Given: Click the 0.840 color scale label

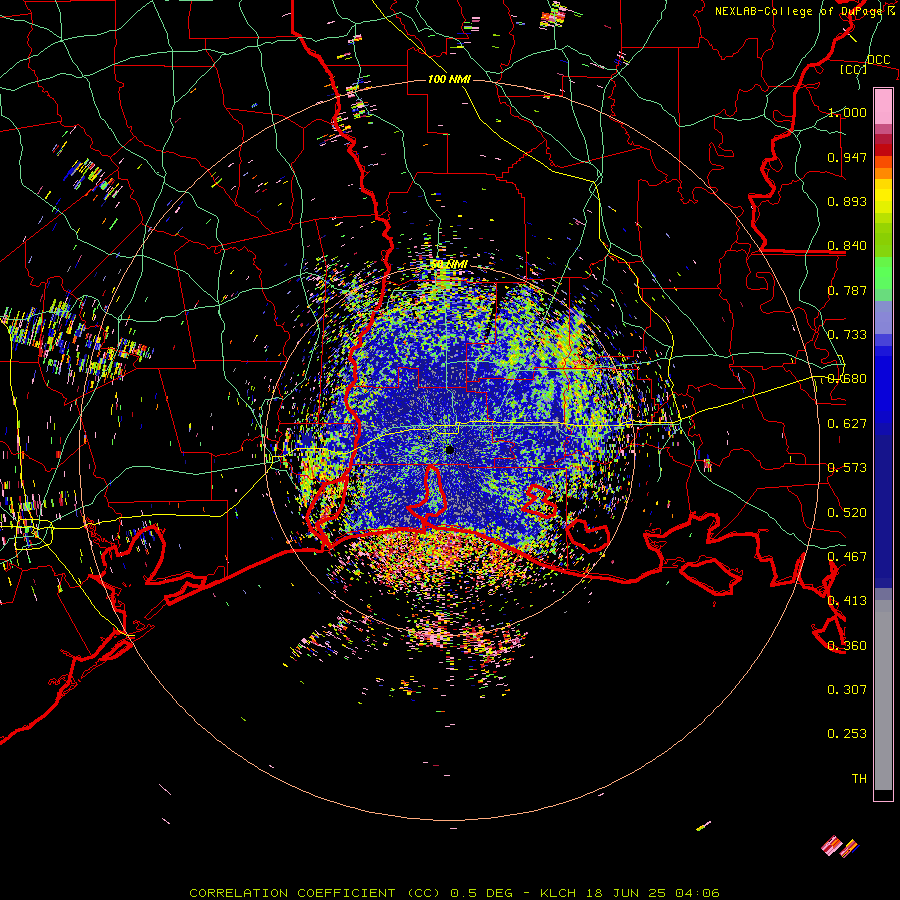Looking at the screenshot, I should coord(847,246).
